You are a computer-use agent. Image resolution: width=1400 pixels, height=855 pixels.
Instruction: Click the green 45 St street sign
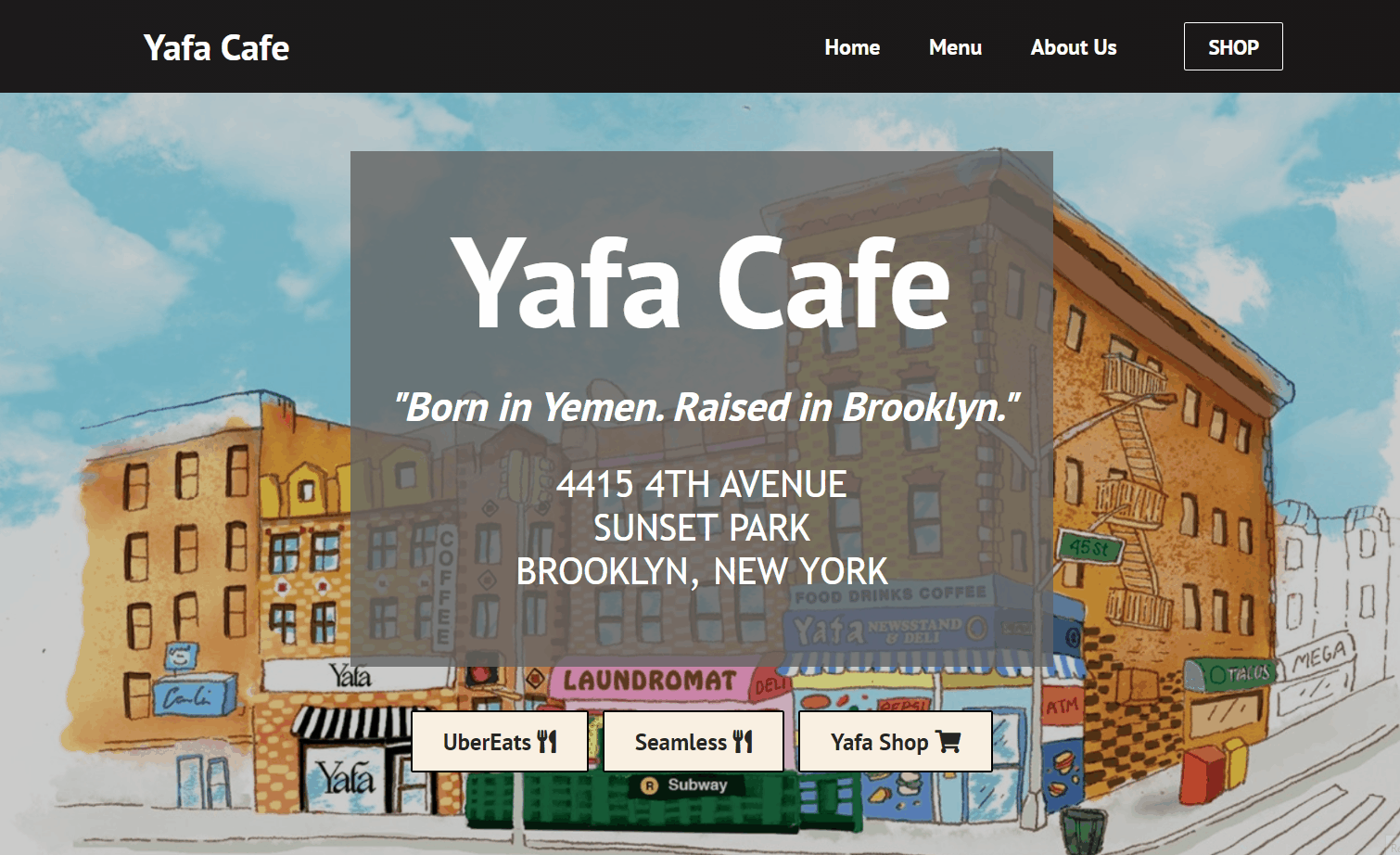1089,548
